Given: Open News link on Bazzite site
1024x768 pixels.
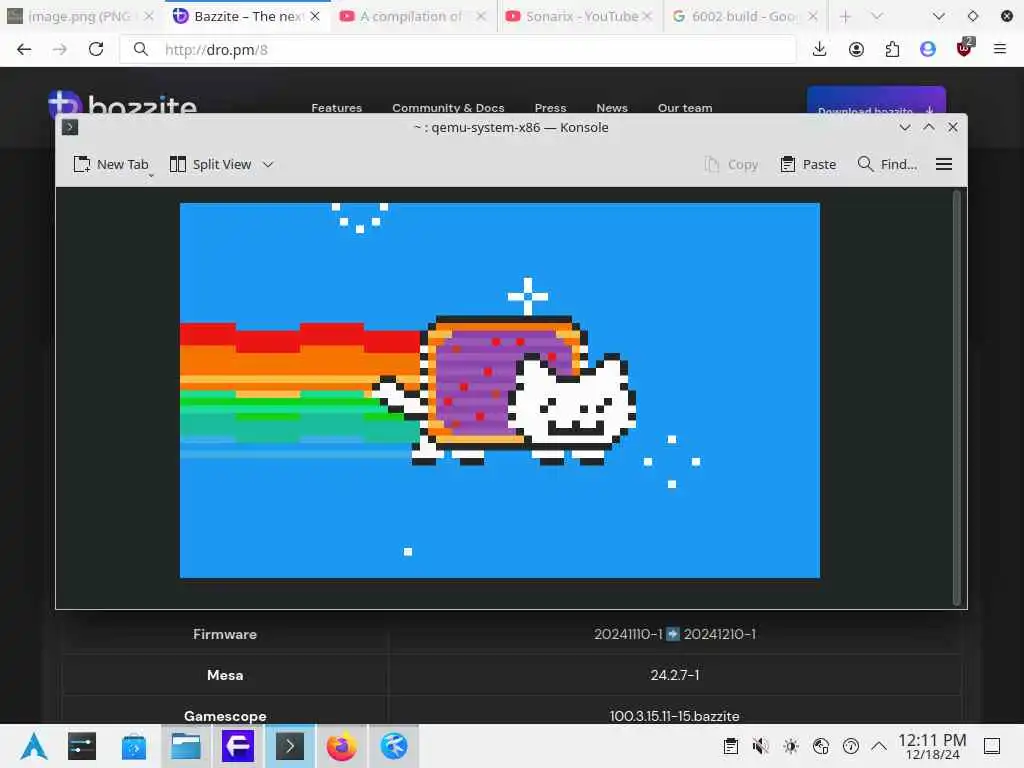Looking at the screenshot, I should 612,108.
